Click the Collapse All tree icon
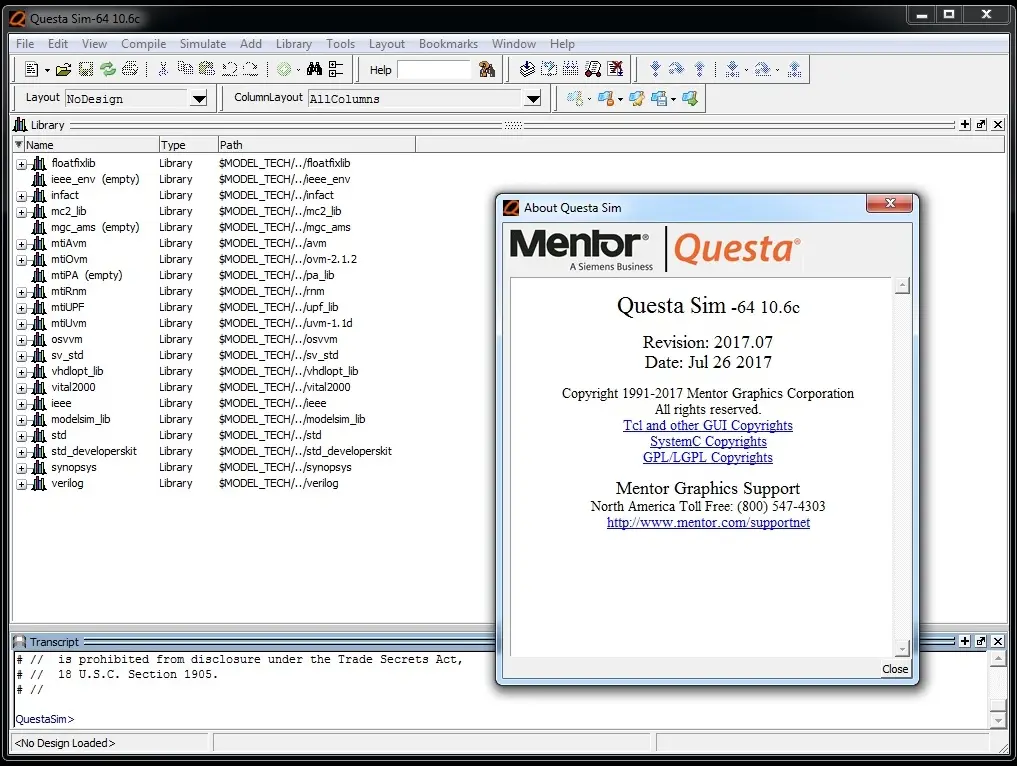 (336, 69)
